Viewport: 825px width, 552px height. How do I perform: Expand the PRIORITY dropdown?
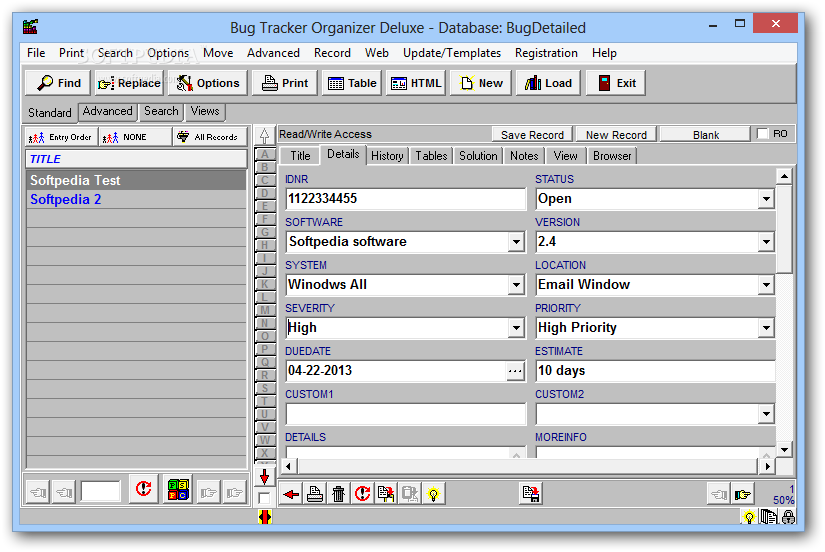pos(766,328)
